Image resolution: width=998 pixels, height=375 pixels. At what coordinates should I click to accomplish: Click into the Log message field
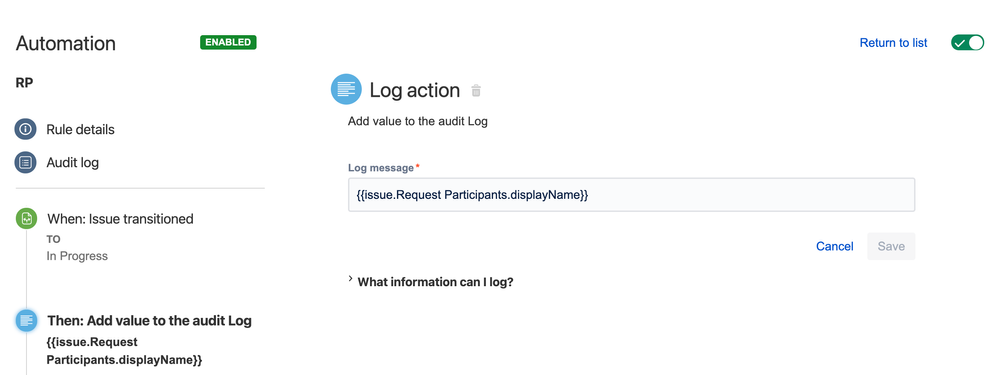click(631, 195)
